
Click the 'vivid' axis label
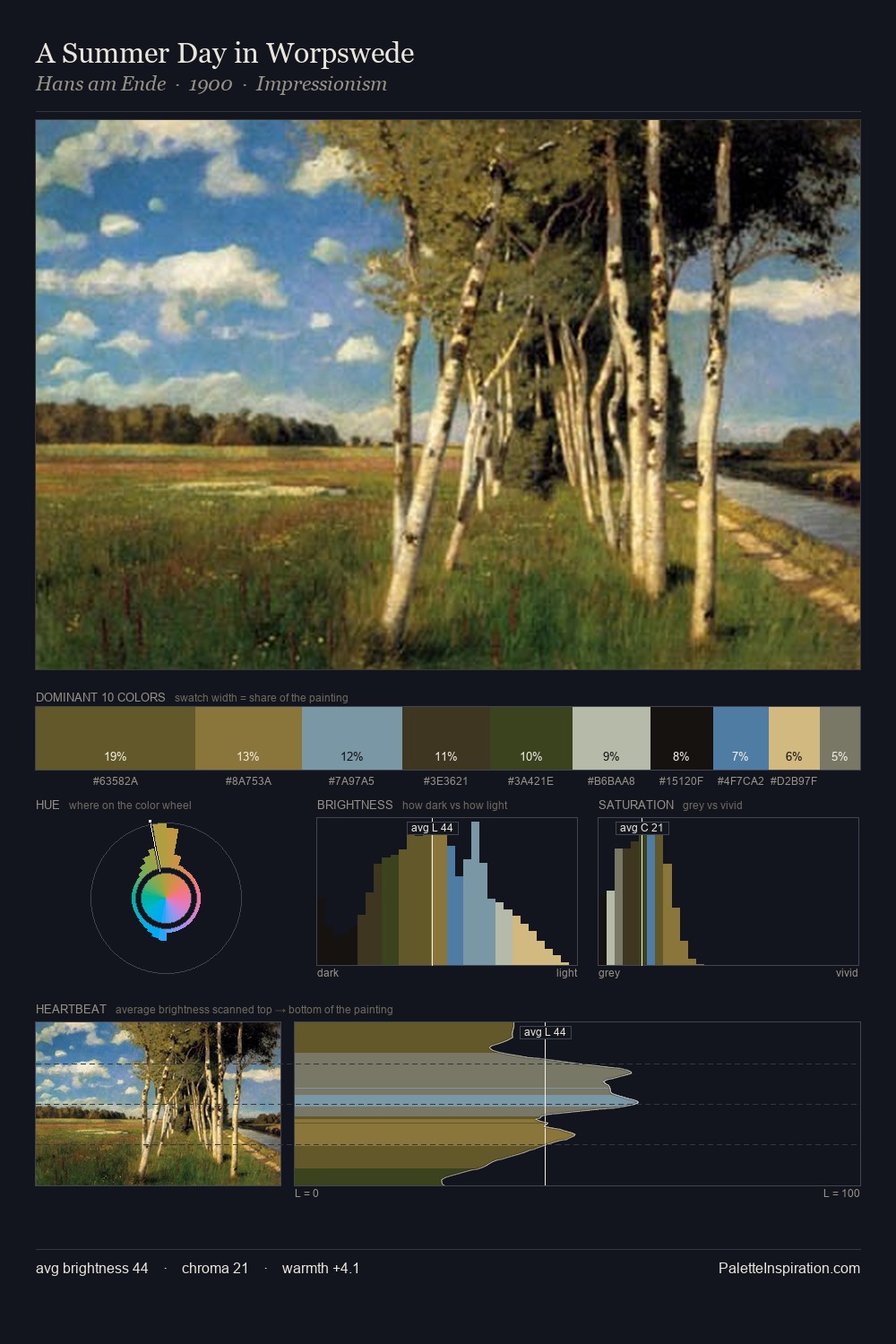tap(847, 973)
